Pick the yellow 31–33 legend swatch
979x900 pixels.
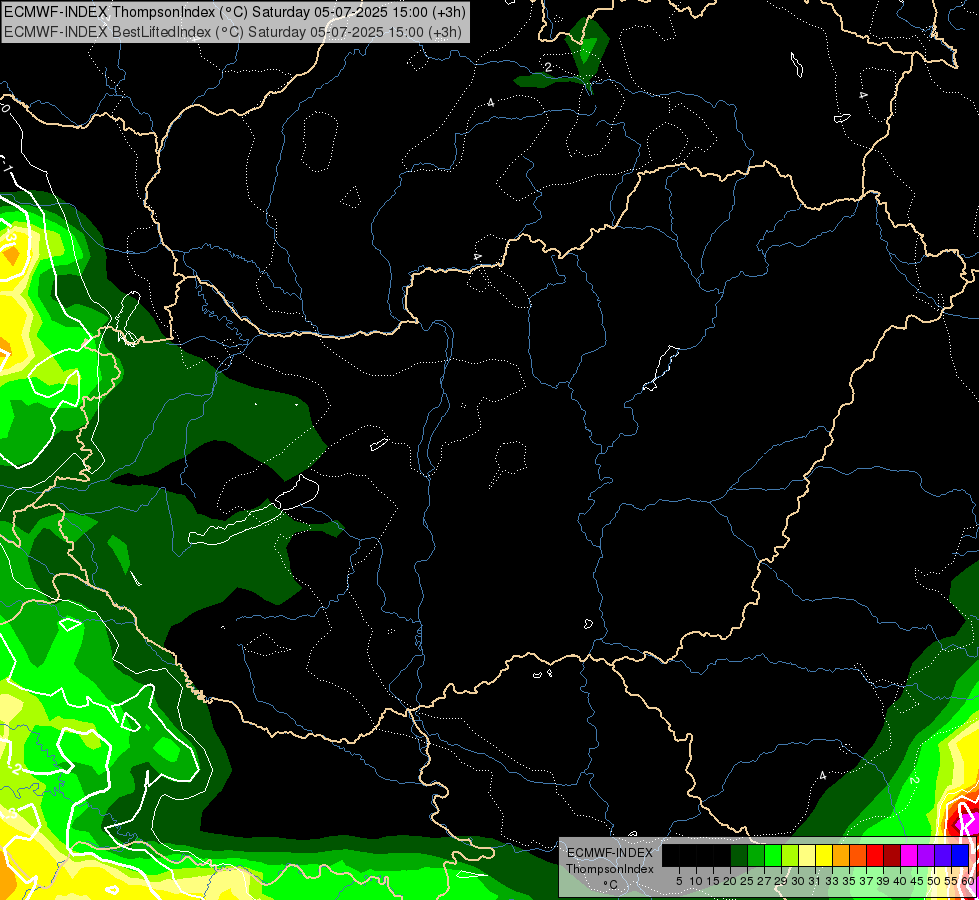click(x=824, y=855)
